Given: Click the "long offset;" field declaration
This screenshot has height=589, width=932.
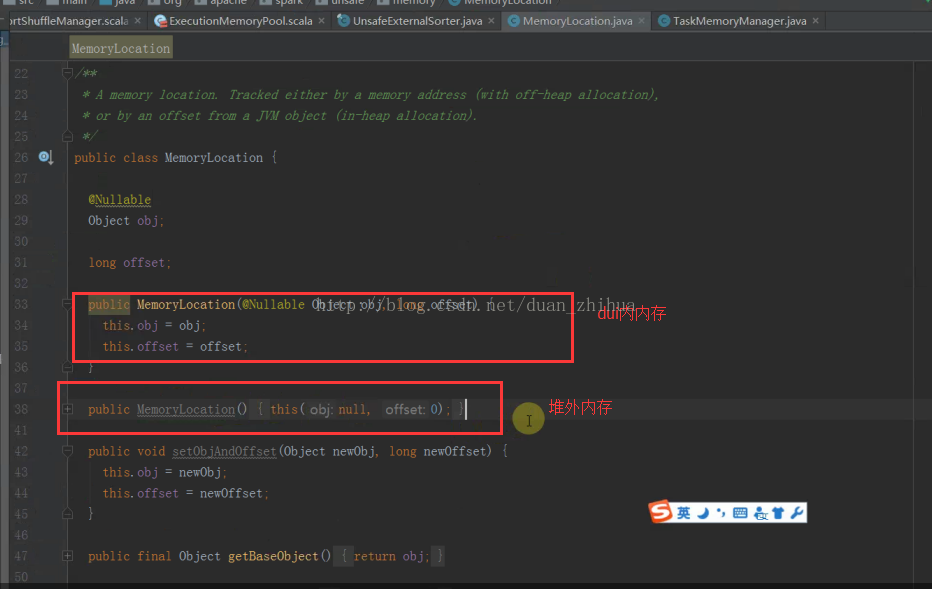Looking at the screenshot, I should (x=130, y=263).
